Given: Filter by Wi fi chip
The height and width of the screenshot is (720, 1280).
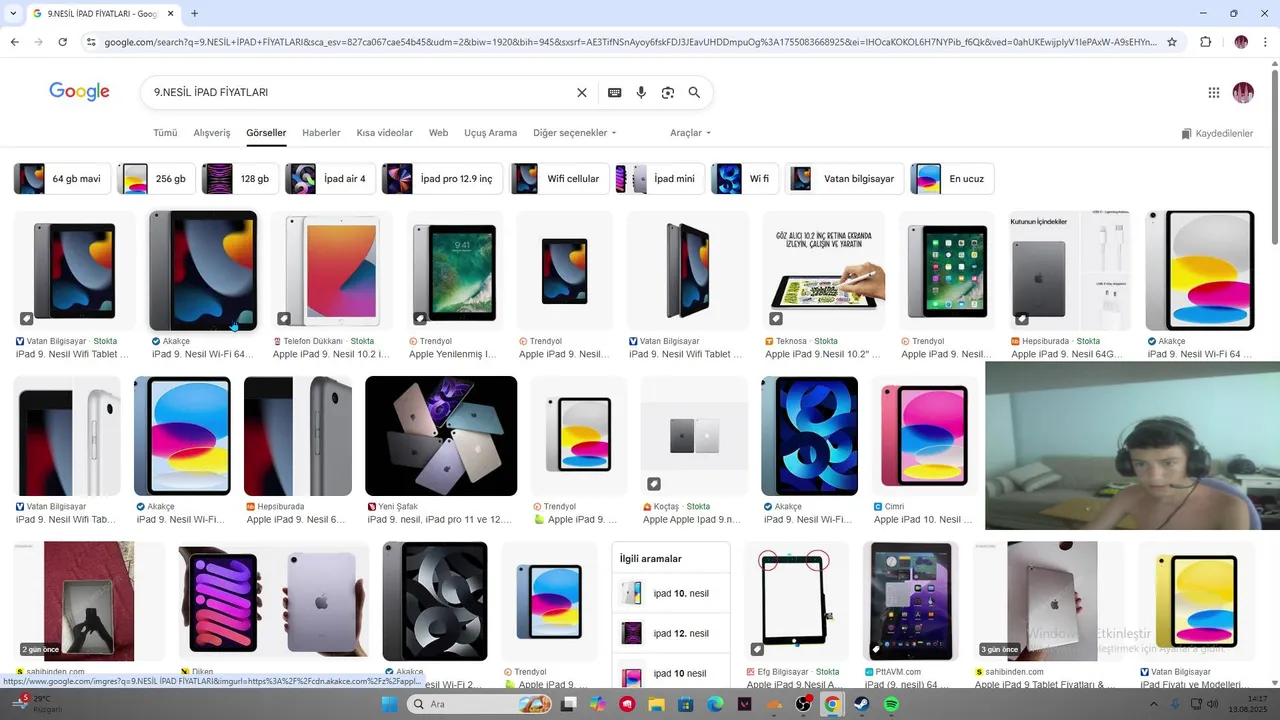Looking at the screenshot, I should click(x=745, y=179).
